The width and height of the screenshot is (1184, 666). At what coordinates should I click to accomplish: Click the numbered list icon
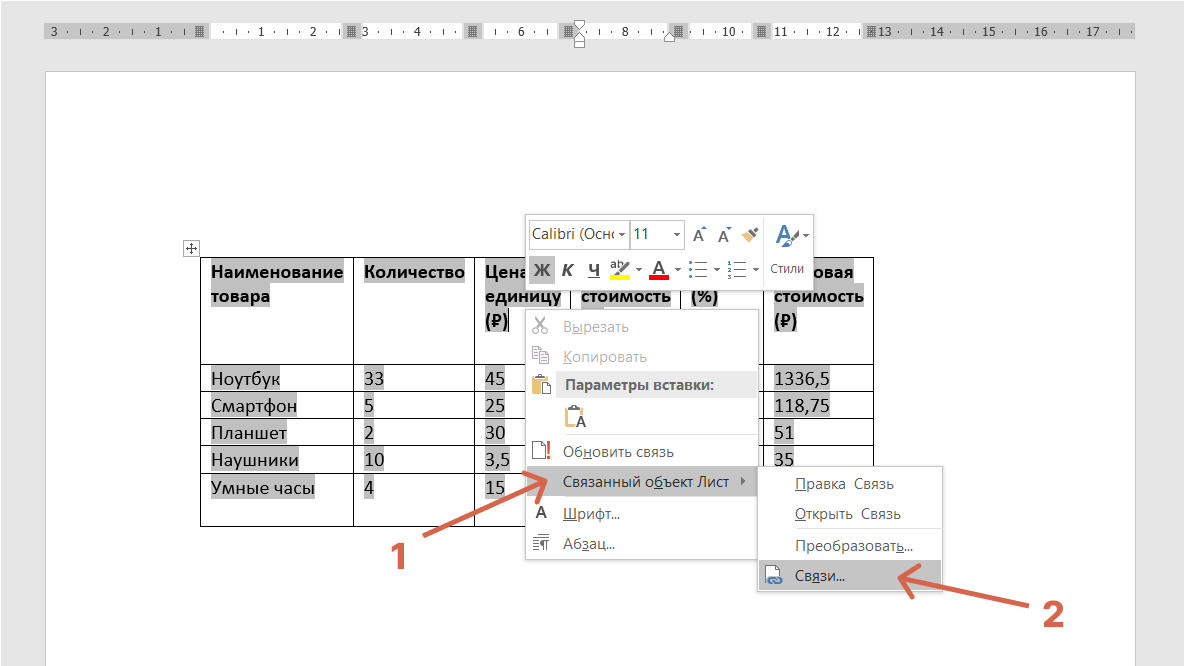tap(737, 270)
